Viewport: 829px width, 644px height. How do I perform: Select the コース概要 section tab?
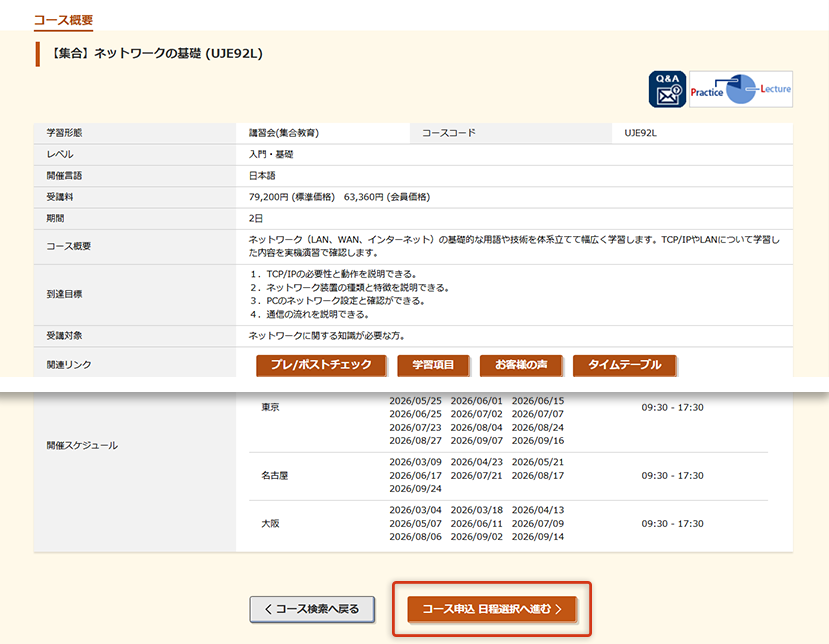click(x=63, y=19)
